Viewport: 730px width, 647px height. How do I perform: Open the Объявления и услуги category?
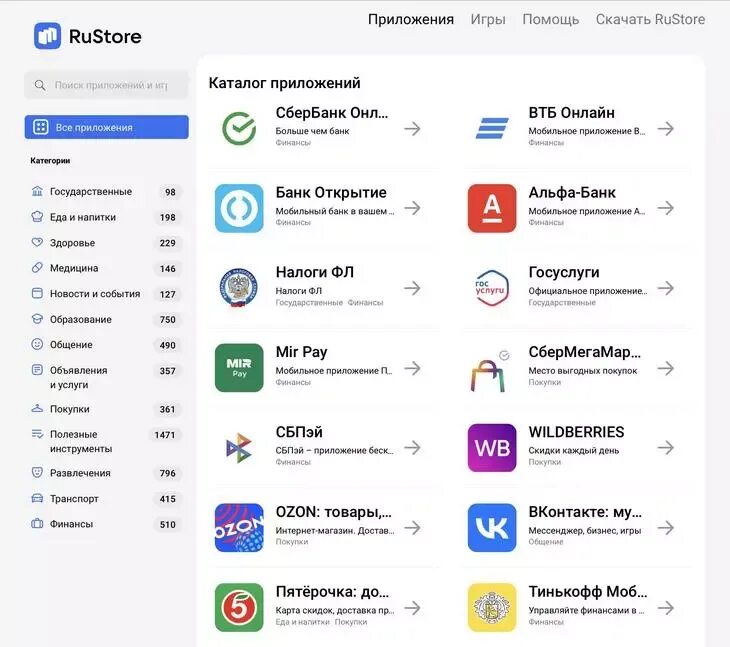[x=79, y=377]
